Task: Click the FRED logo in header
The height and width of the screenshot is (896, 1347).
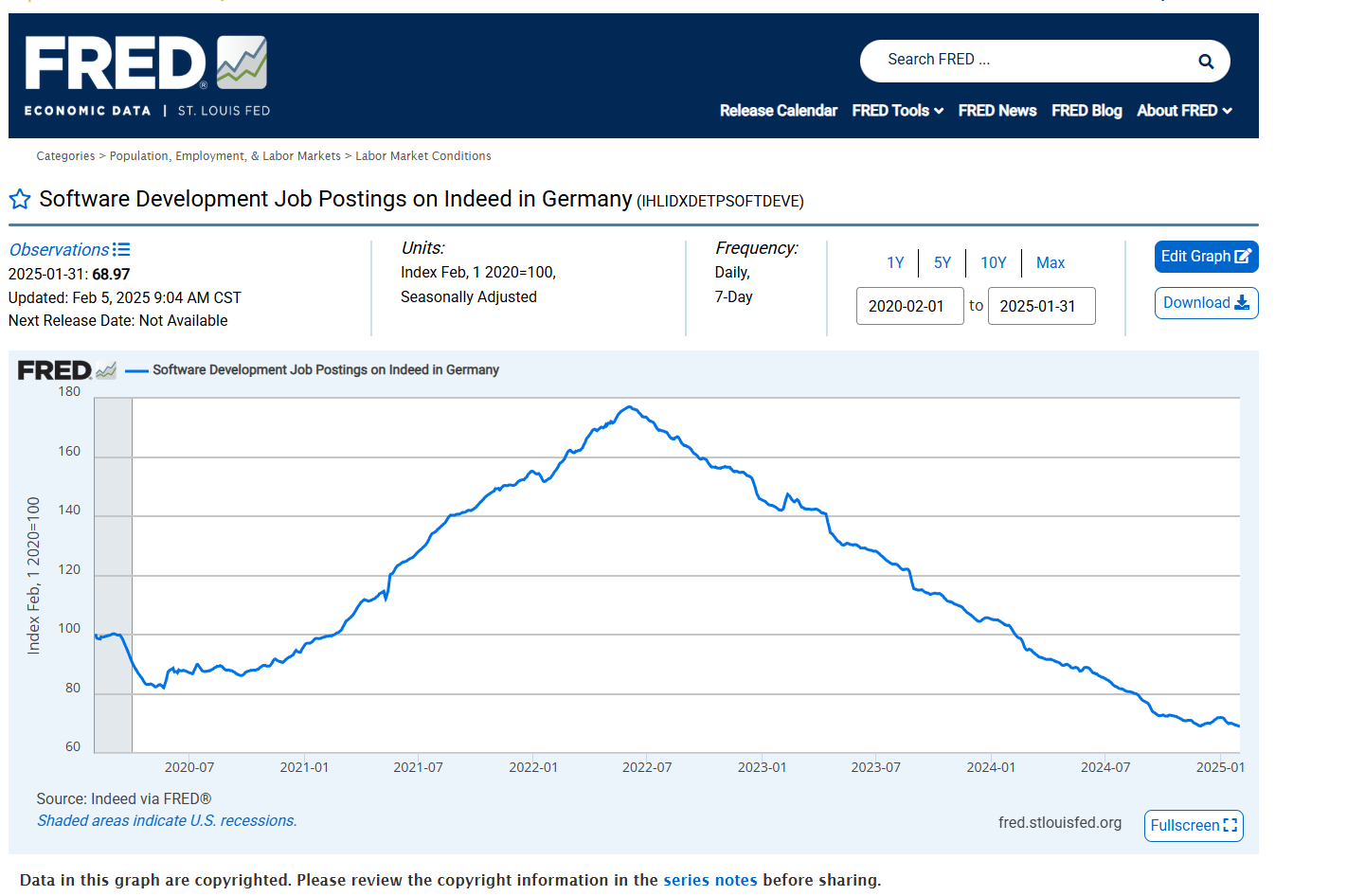Action: [147, 76]
